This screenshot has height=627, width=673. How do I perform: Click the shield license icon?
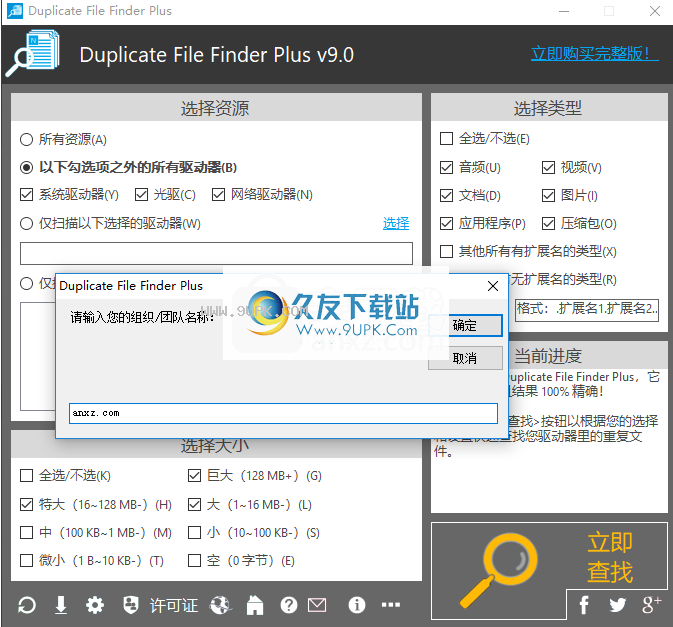130,605
